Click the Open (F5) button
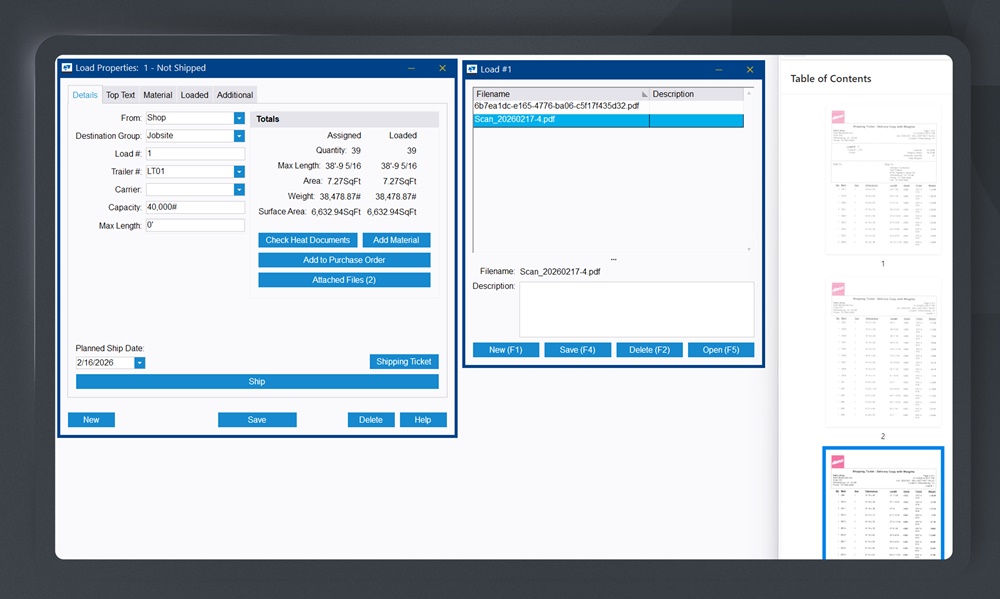The height and width of the screenshot is (599, 1000). (x=721, y=350)
